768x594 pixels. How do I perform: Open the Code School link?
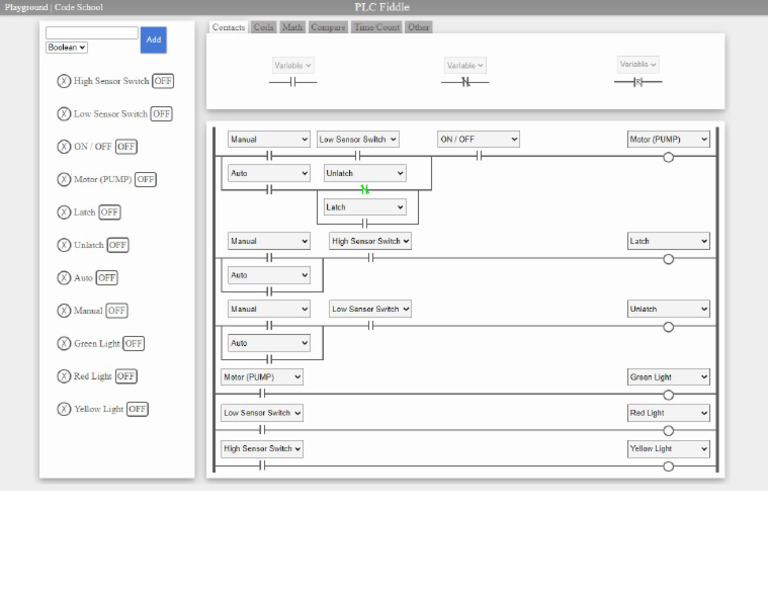78,7
